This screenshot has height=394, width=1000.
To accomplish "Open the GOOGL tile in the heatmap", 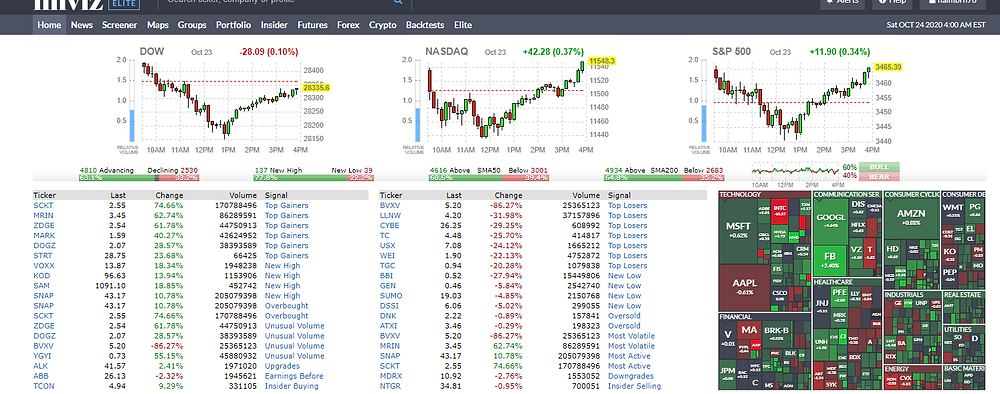I will (x=830, y=221).
